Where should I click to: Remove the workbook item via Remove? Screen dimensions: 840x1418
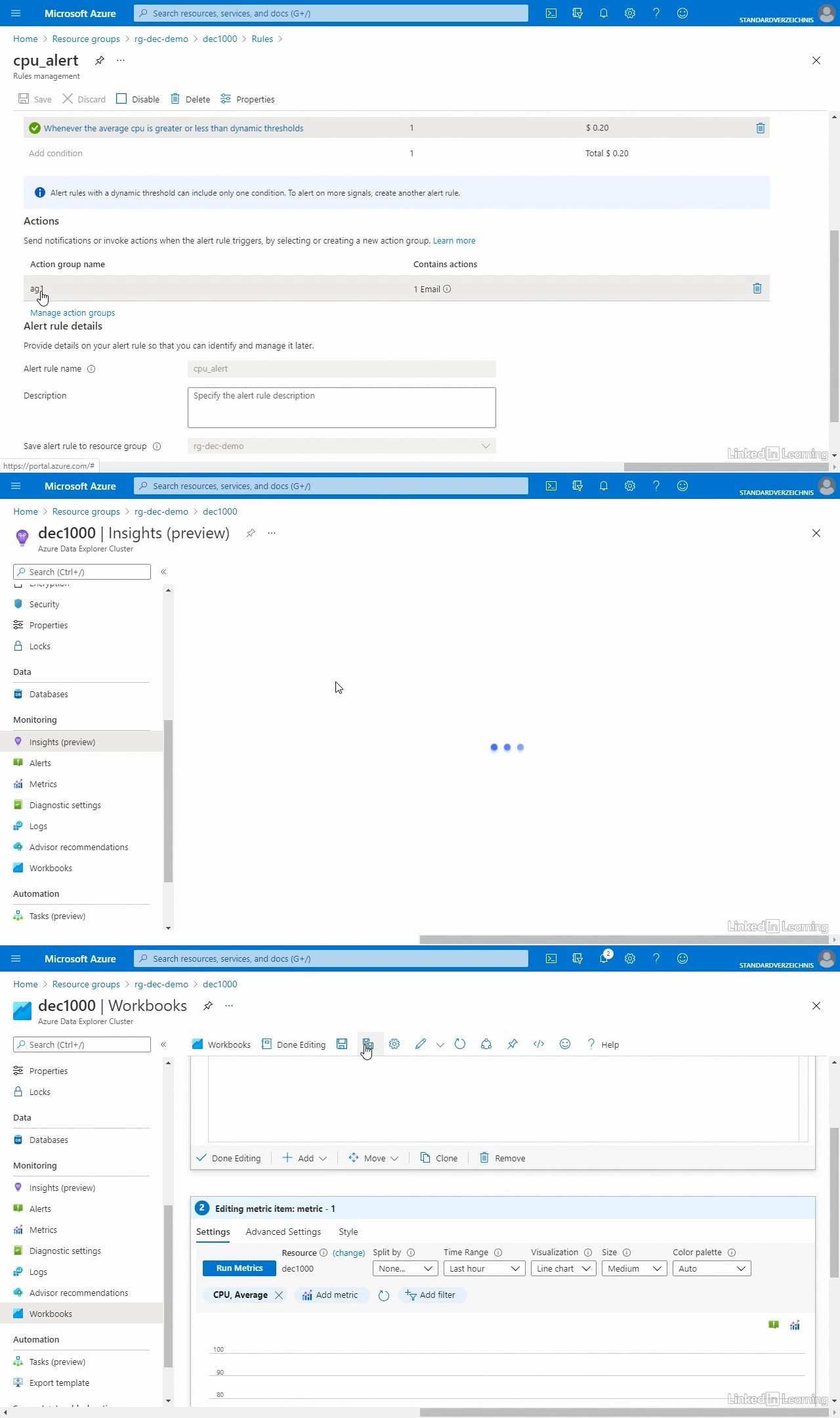click(x=502, y=1158)
